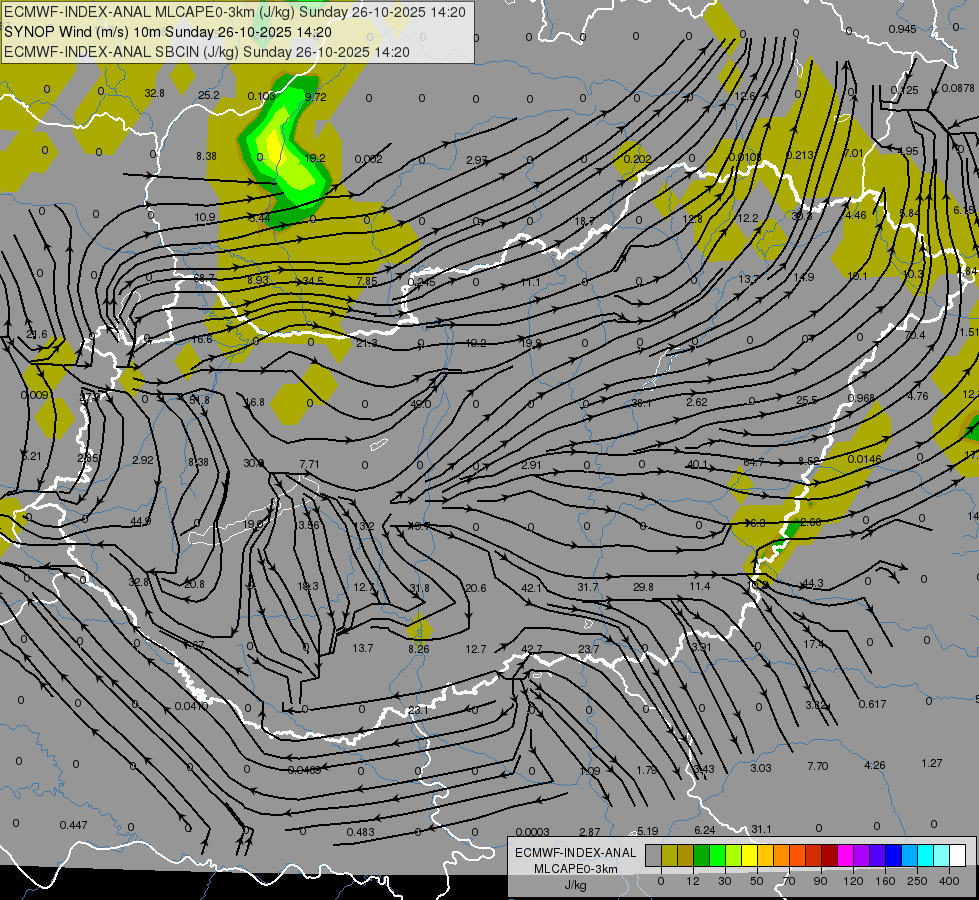Select the pure blue legend swatch
Image resolution: width=979 pixels, height=900 pixels.
coord(894,855)
